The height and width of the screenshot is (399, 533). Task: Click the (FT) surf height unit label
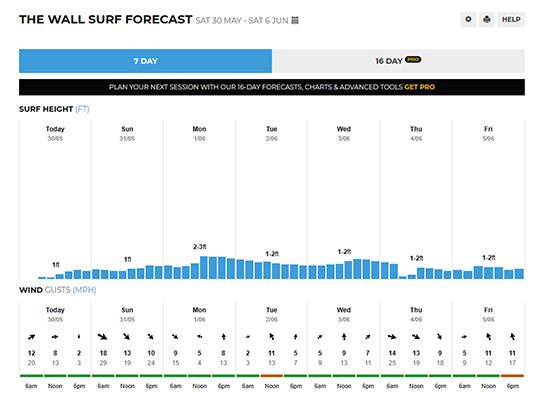pyautogui.click(x=82, y=109)
